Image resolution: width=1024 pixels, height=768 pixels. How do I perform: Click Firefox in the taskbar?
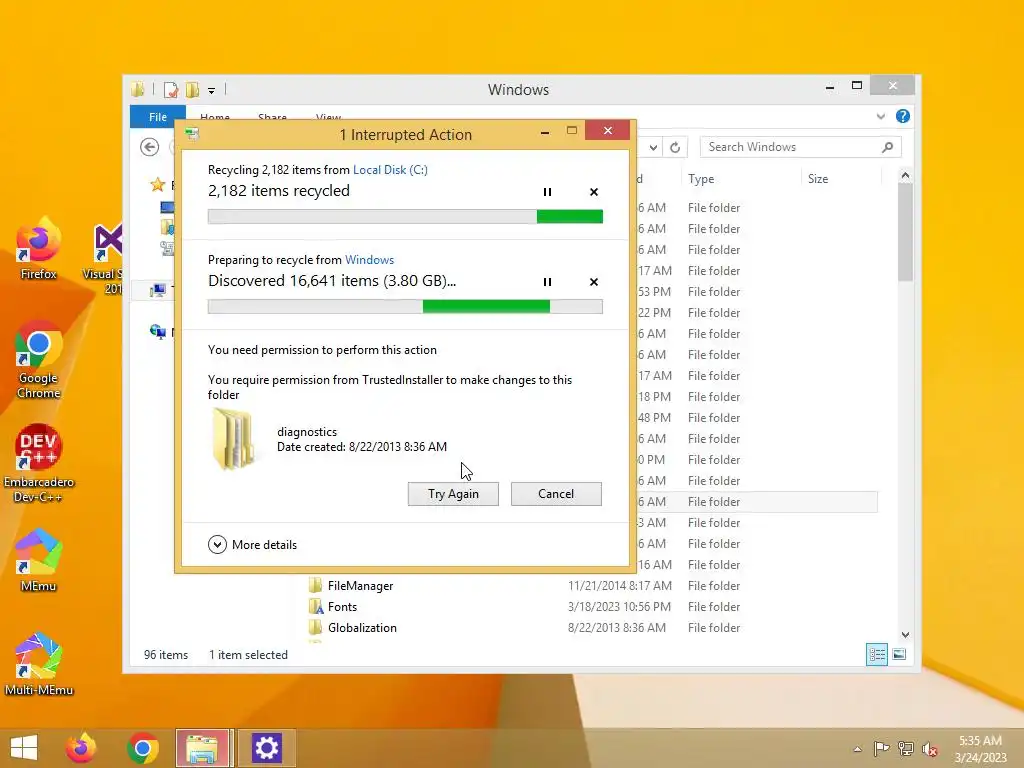(x=81, y=748)
